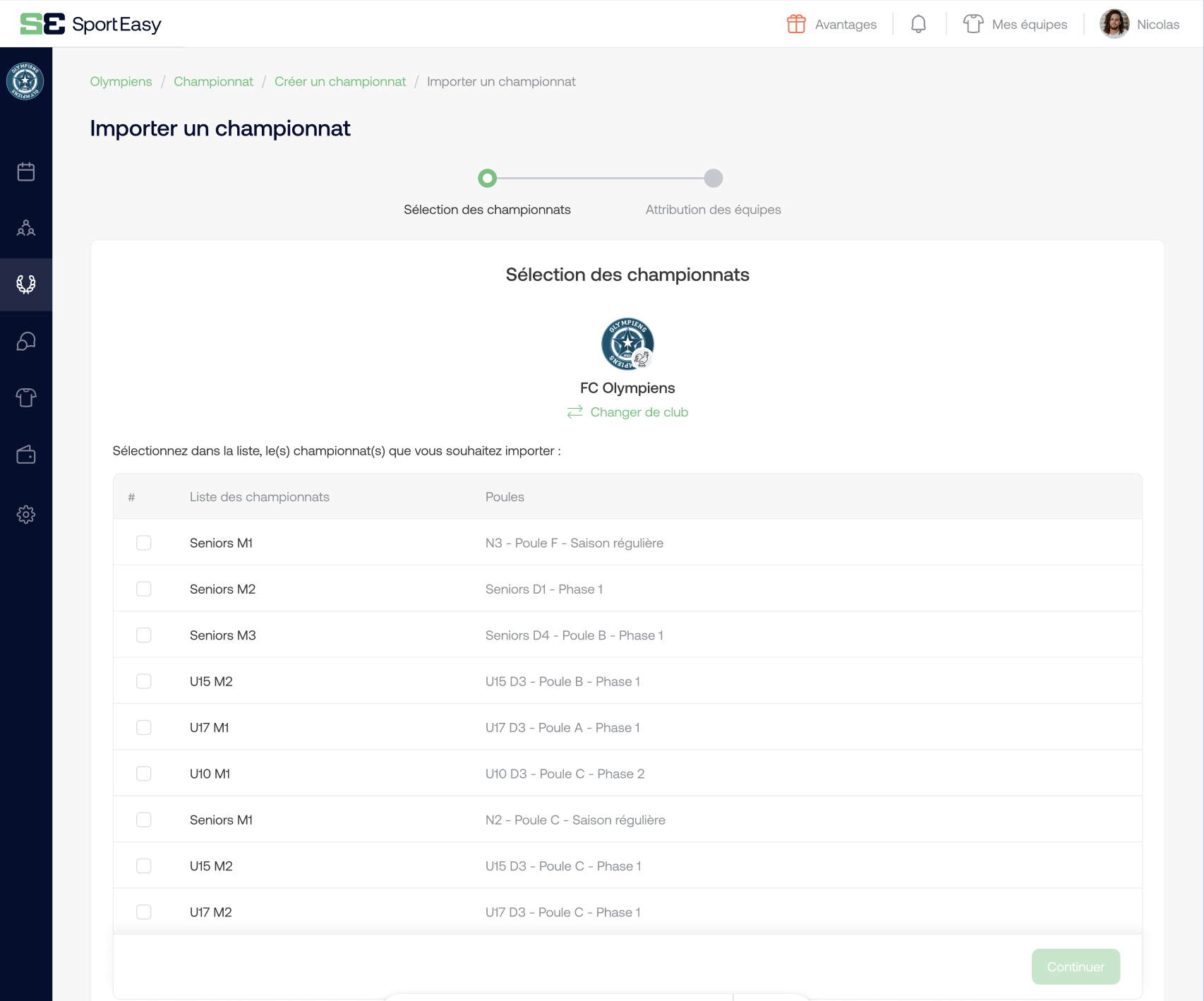Screen dimensions: 1204x1001
Task: Open settings gear in sidebar
Action: pos(26,515)
